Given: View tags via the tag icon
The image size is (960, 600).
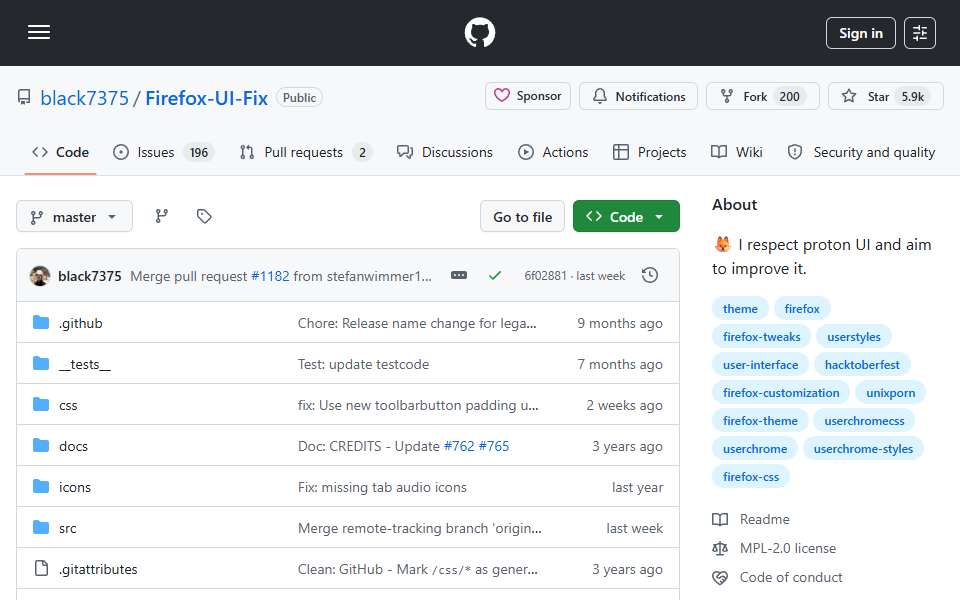Looking at the screenshot, I should click(x=204, y=216).
